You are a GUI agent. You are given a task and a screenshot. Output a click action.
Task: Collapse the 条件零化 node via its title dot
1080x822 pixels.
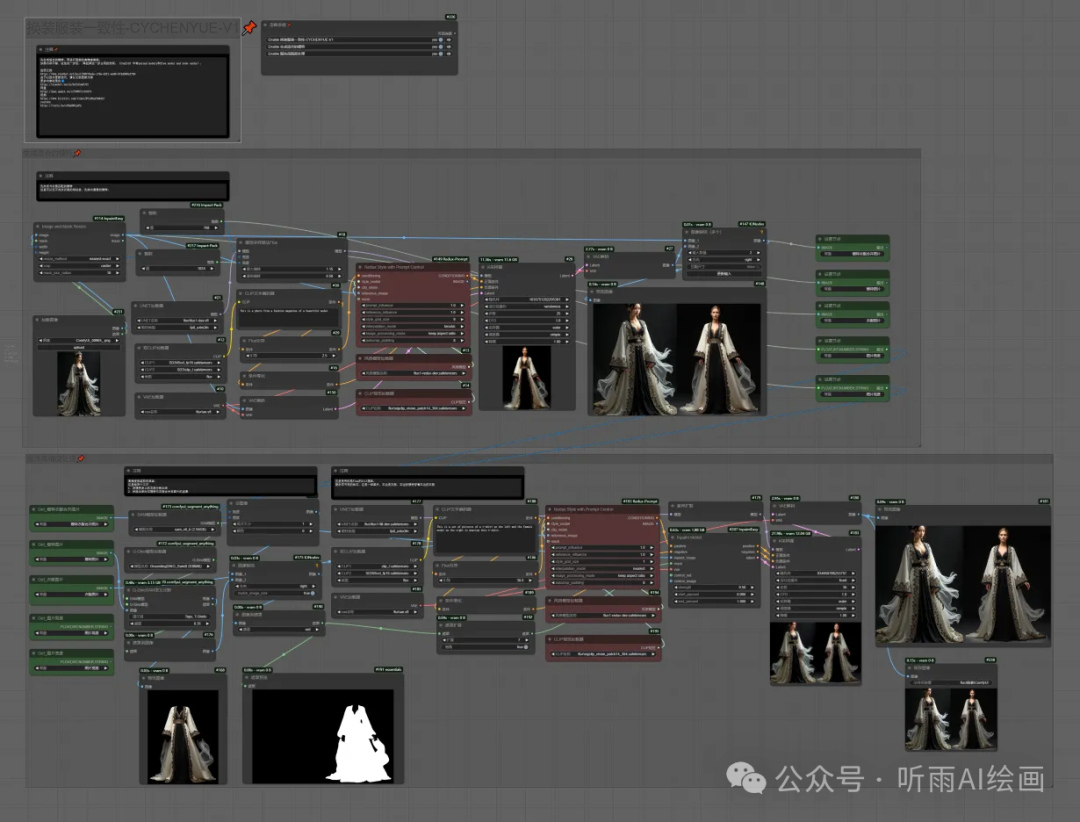pyautogui.click(x=244, y=376)
